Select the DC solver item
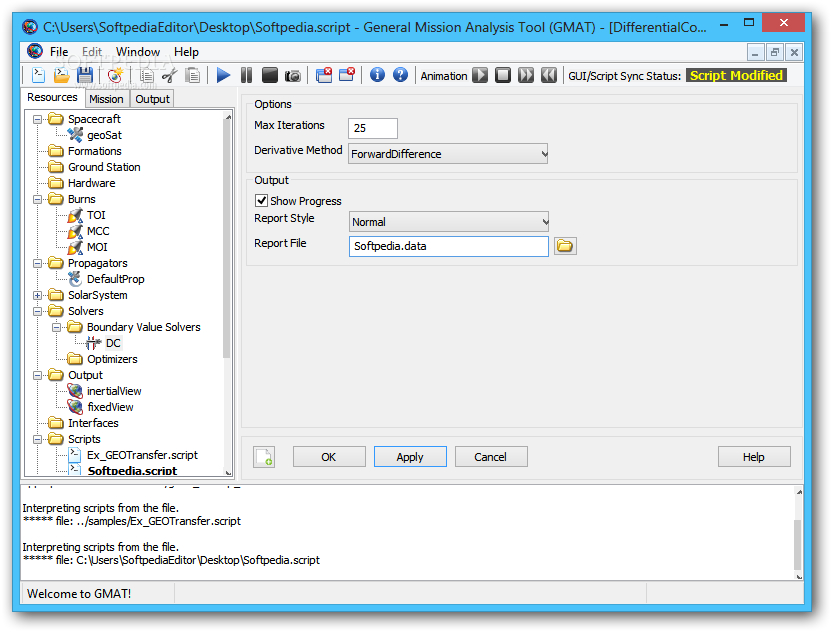The height and width of the screenshot is (632, 832). click(x=112, y=343)
